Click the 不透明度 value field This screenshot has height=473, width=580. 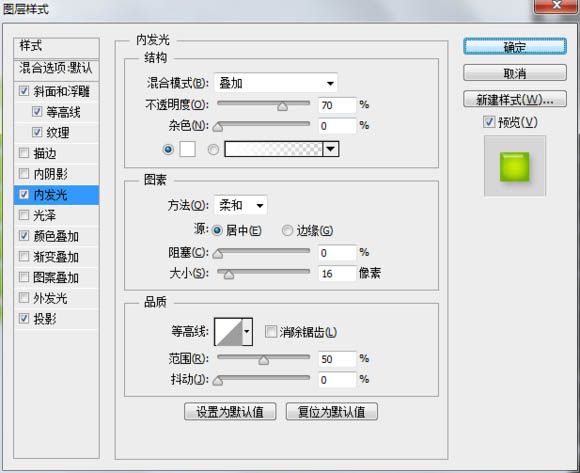pyautogui.click(x=337, y=105)
